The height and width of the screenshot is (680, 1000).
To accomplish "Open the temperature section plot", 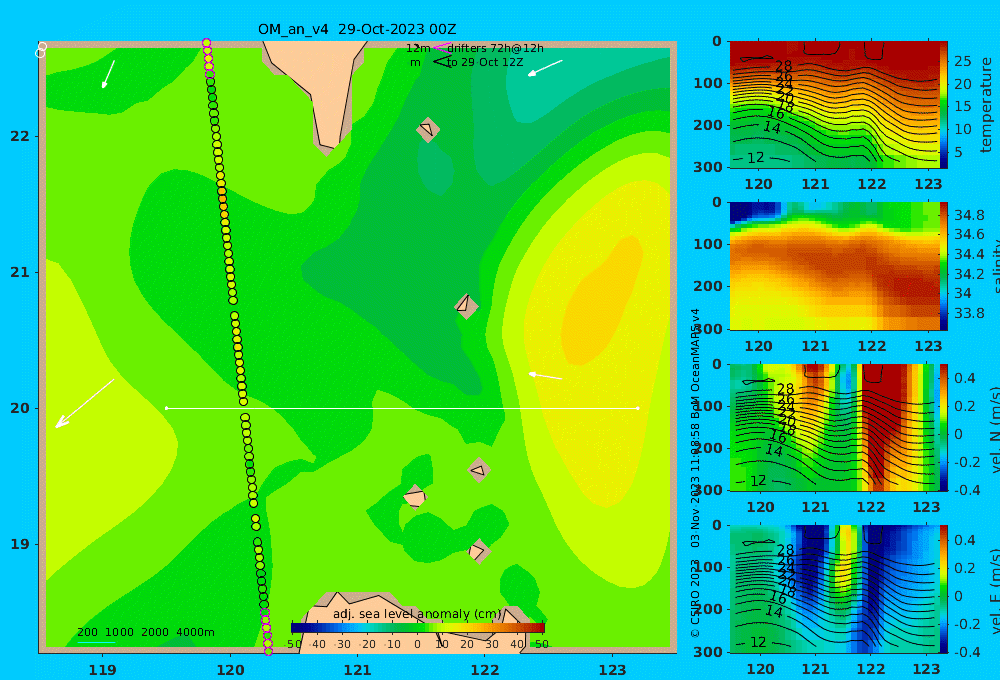I will 834,105.
